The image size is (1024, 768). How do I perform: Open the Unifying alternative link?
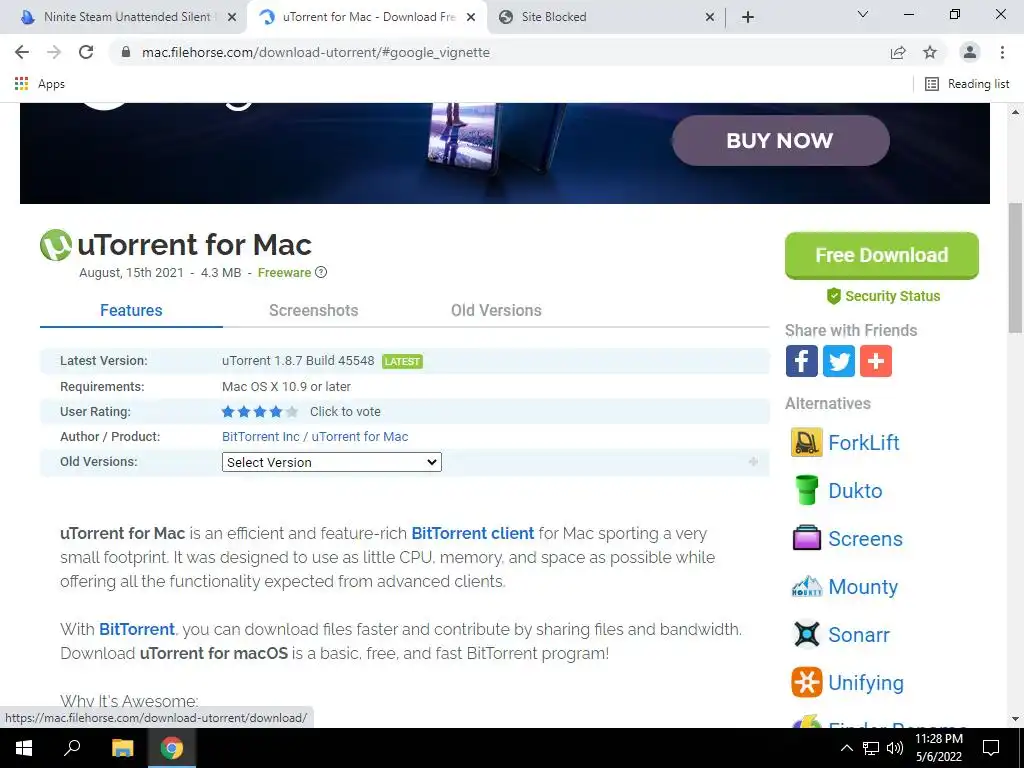tap(866, 682)
